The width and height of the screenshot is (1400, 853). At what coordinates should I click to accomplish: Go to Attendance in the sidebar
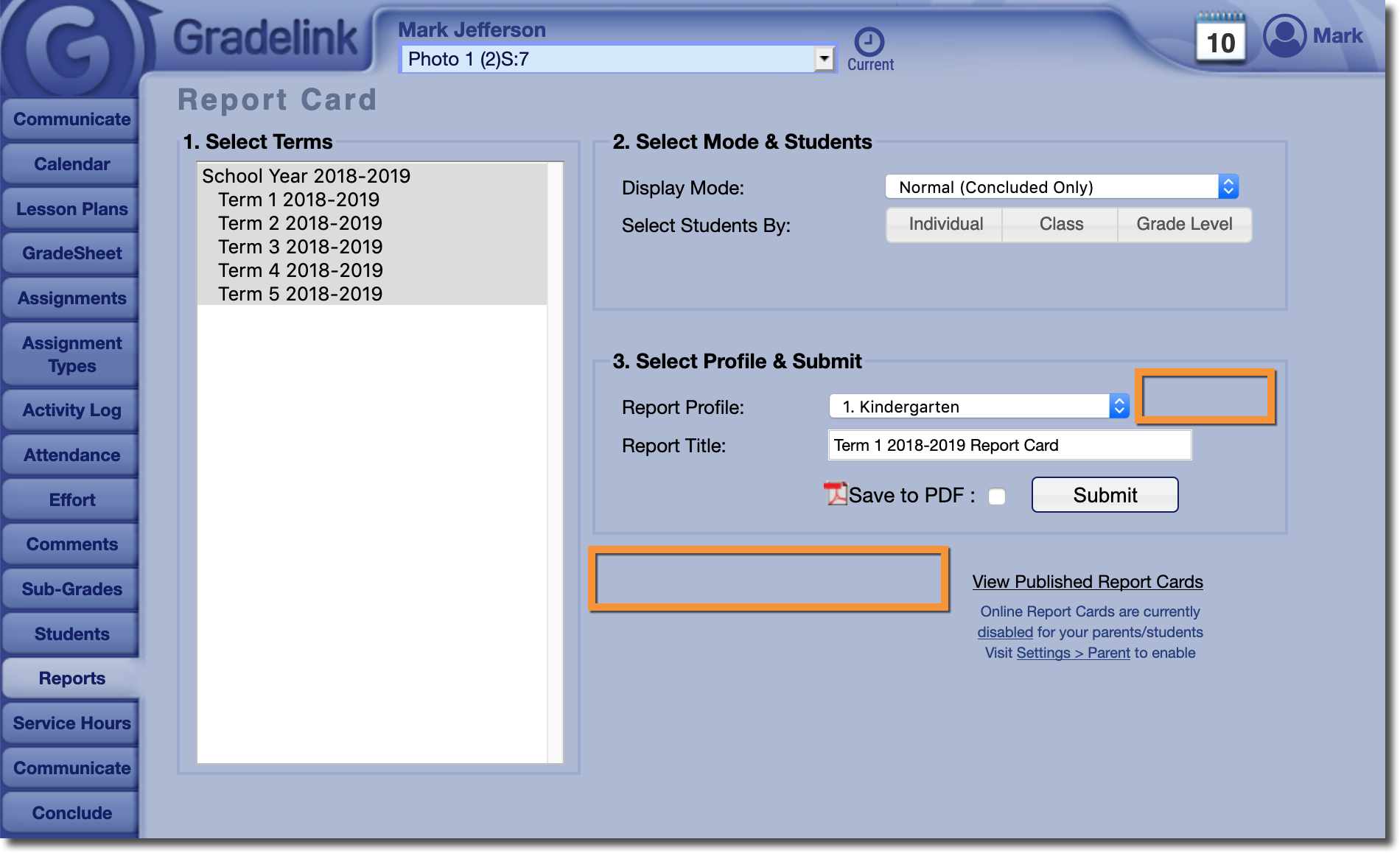pos(71,455)
